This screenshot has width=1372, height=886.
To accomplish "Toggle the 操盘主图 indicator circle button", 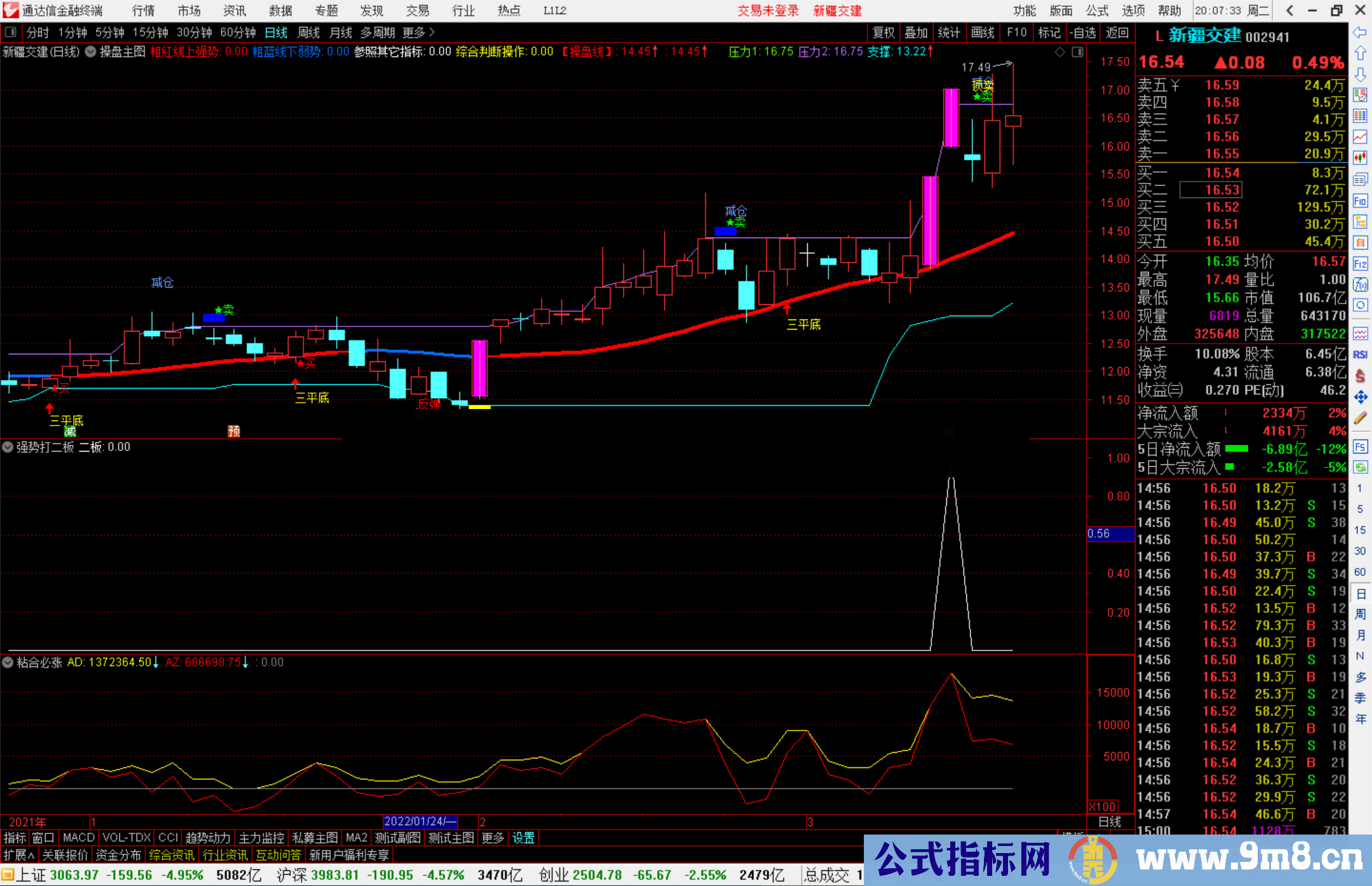I will coord(91,51).
